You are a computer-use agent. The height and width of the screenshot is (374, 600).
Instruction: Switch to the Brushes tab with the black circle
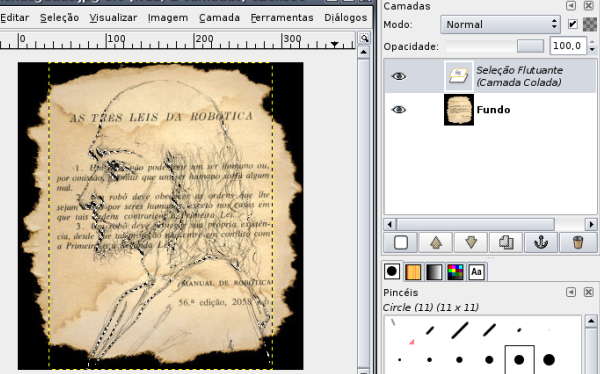click(392, 271)
